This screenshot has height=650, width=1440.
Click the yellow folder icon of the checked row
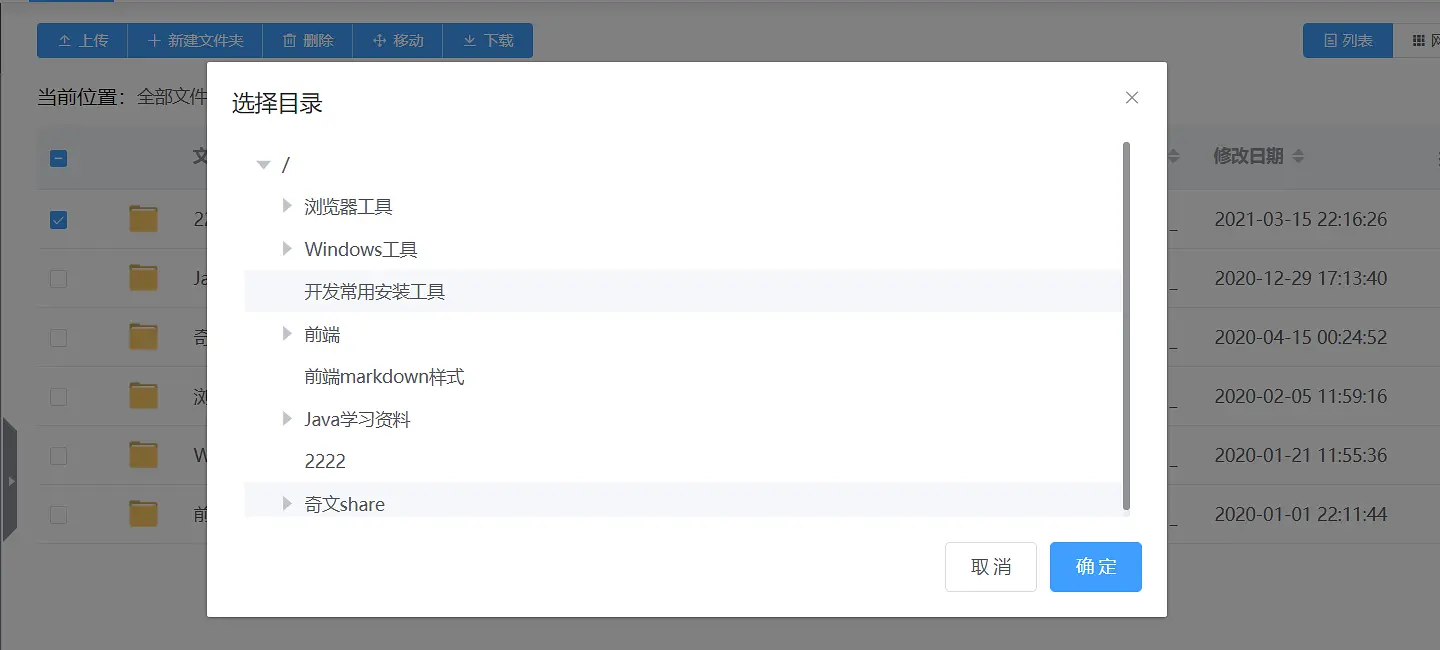[x=142, y=218]
